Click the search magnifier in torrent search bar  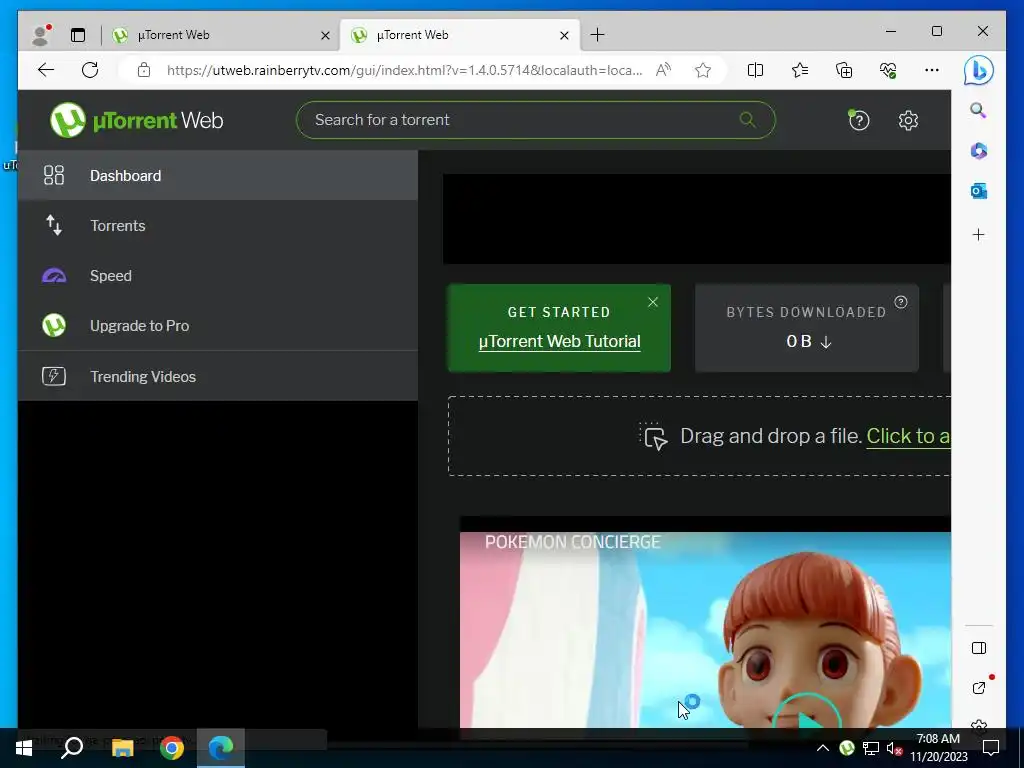click(x=747, y=120)
